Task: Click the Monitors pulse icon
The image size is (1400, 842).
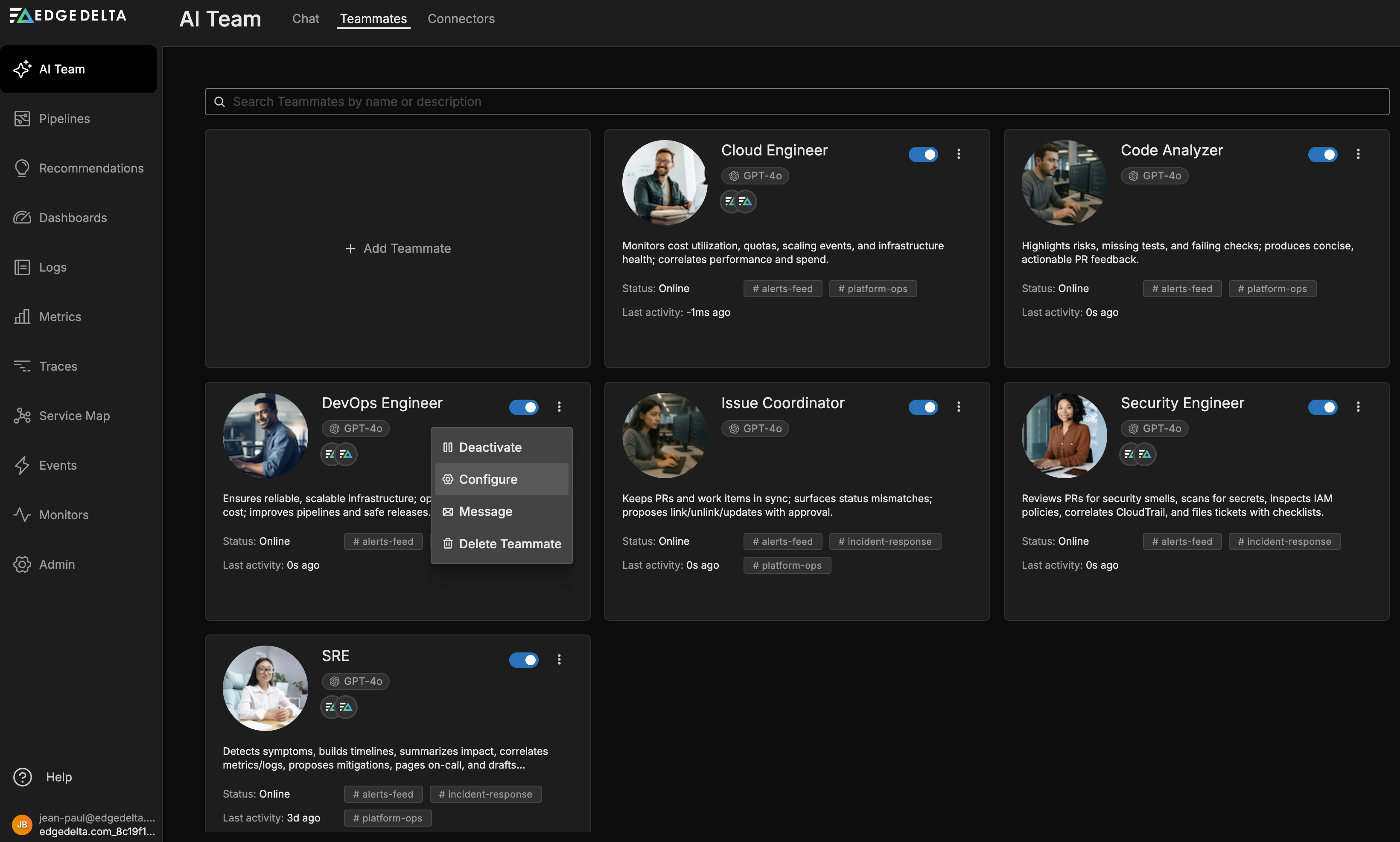Action: [22, 515]
